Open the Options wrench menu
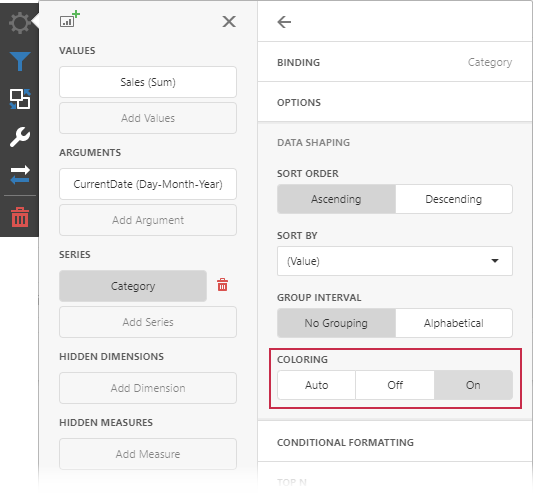 20,137
